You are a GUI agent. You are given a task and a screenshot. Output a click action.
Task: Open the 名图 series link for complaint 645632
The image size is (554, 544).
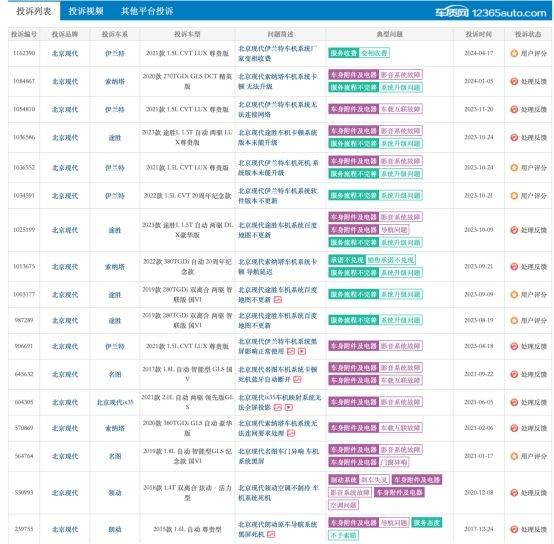point(115,374)
